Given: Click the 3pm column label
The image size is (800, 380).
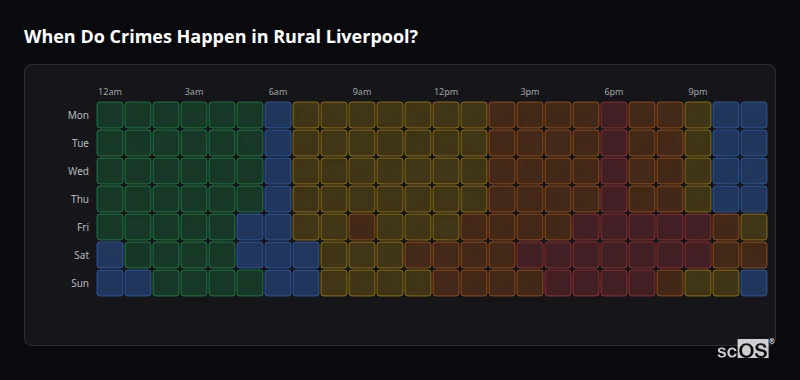Looking at the screenshot, I should pos(530,92).
